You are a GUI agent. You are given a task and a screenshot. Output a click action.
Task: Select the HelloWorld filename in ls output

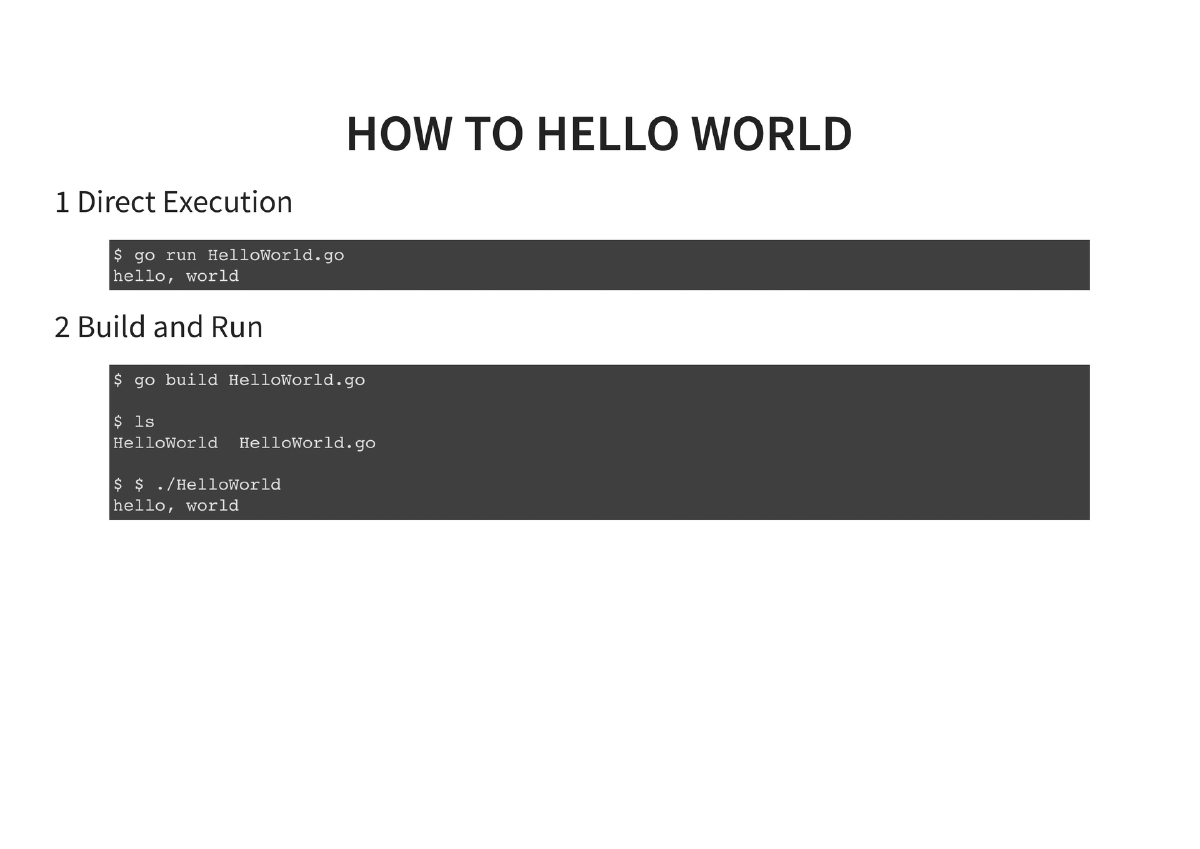click(165, 442)
